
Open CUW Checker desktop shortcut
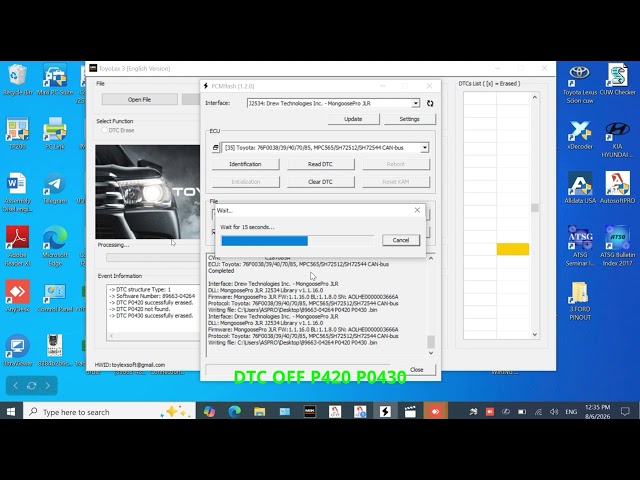pyautogui.click(x=618, y=80)
